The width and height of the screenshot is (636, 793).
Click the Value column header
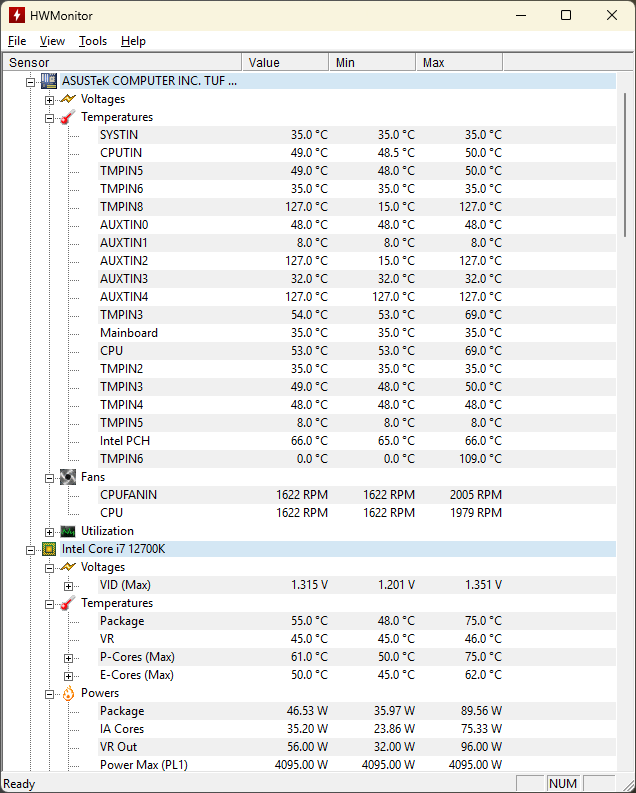point(285,62)
